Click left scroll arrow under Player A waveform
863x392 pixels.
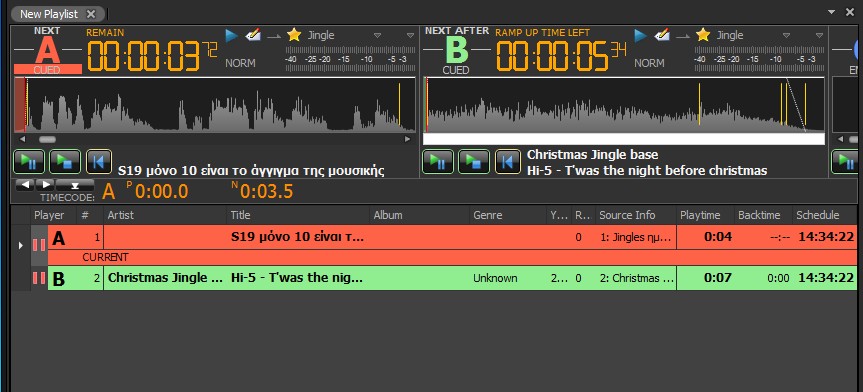(22, 139)
